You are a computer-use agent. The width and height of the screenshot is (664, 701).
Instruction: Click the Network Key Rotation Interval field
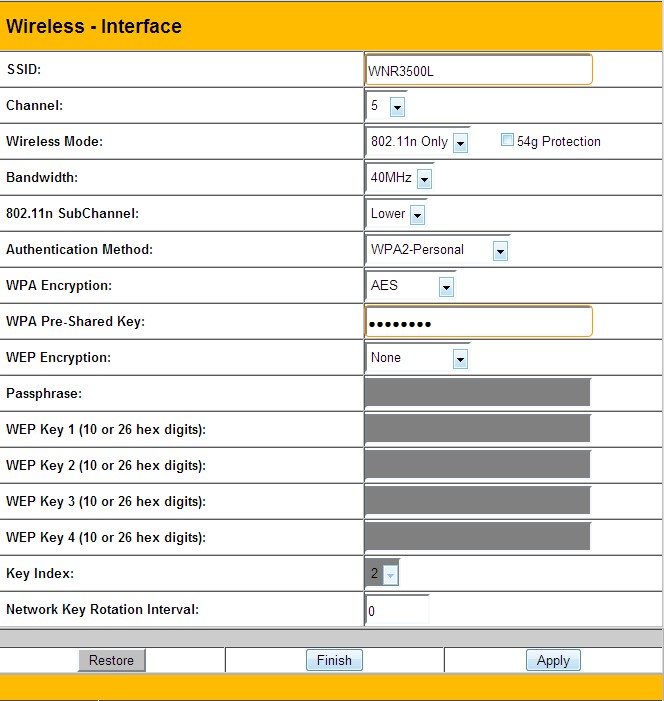[397, 610]
